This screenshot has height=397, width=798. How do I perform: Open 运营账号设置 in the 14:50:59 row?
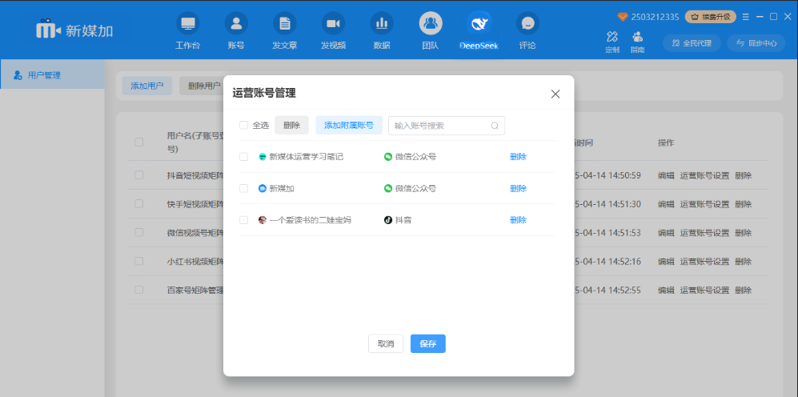(x=704, y=176)
